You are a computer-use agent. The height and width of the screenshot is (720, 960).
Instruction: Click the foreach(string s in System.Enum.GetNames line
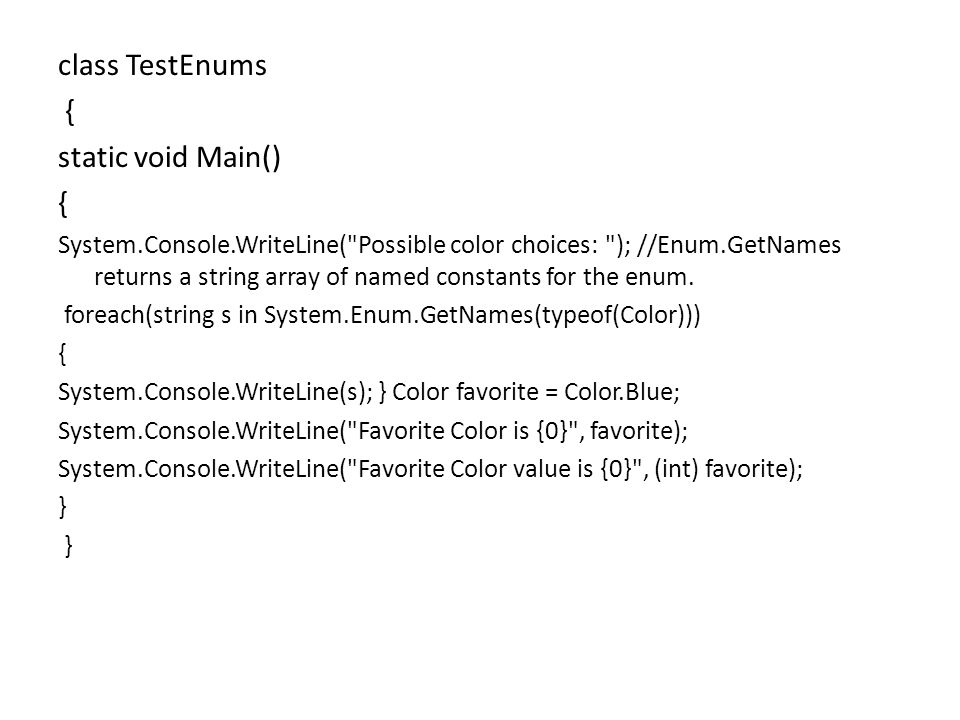coord(382,315)
